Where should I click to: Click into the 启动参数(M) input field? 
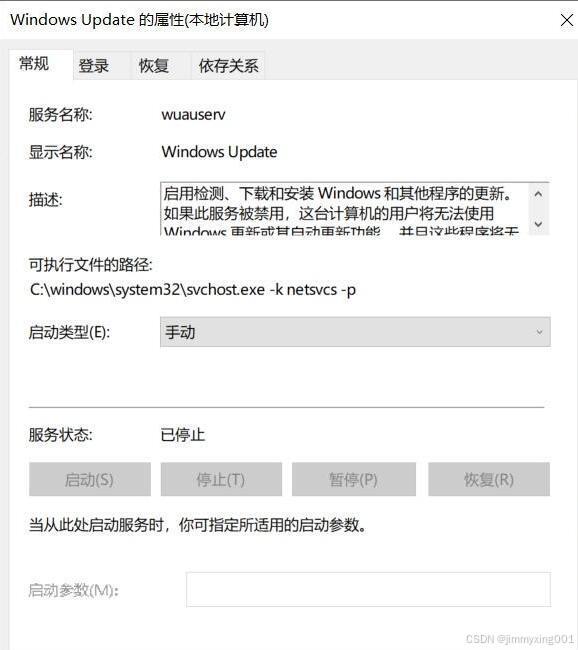click(369, 590)
